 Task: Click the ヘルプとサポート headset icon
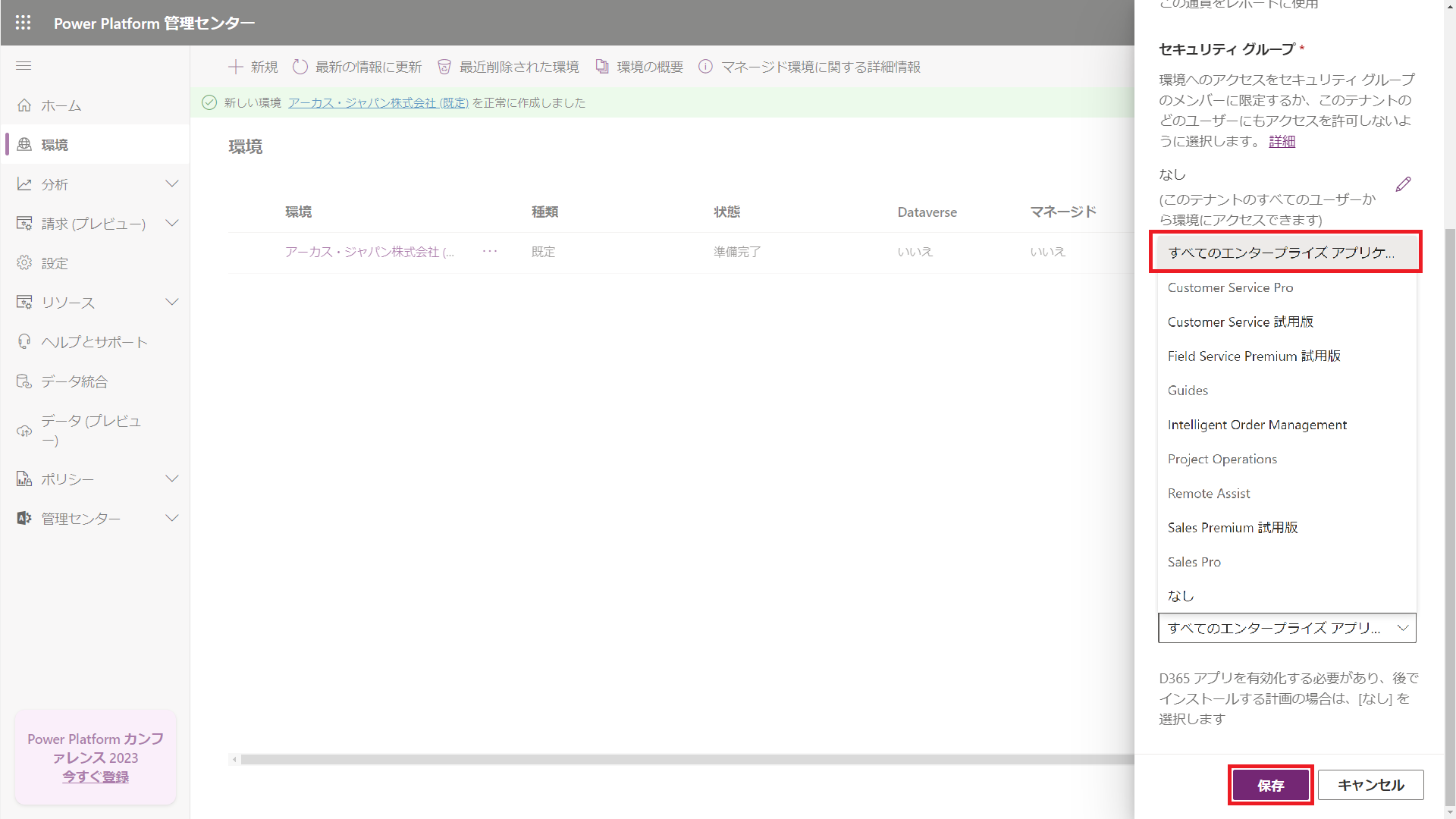(24, 341)
